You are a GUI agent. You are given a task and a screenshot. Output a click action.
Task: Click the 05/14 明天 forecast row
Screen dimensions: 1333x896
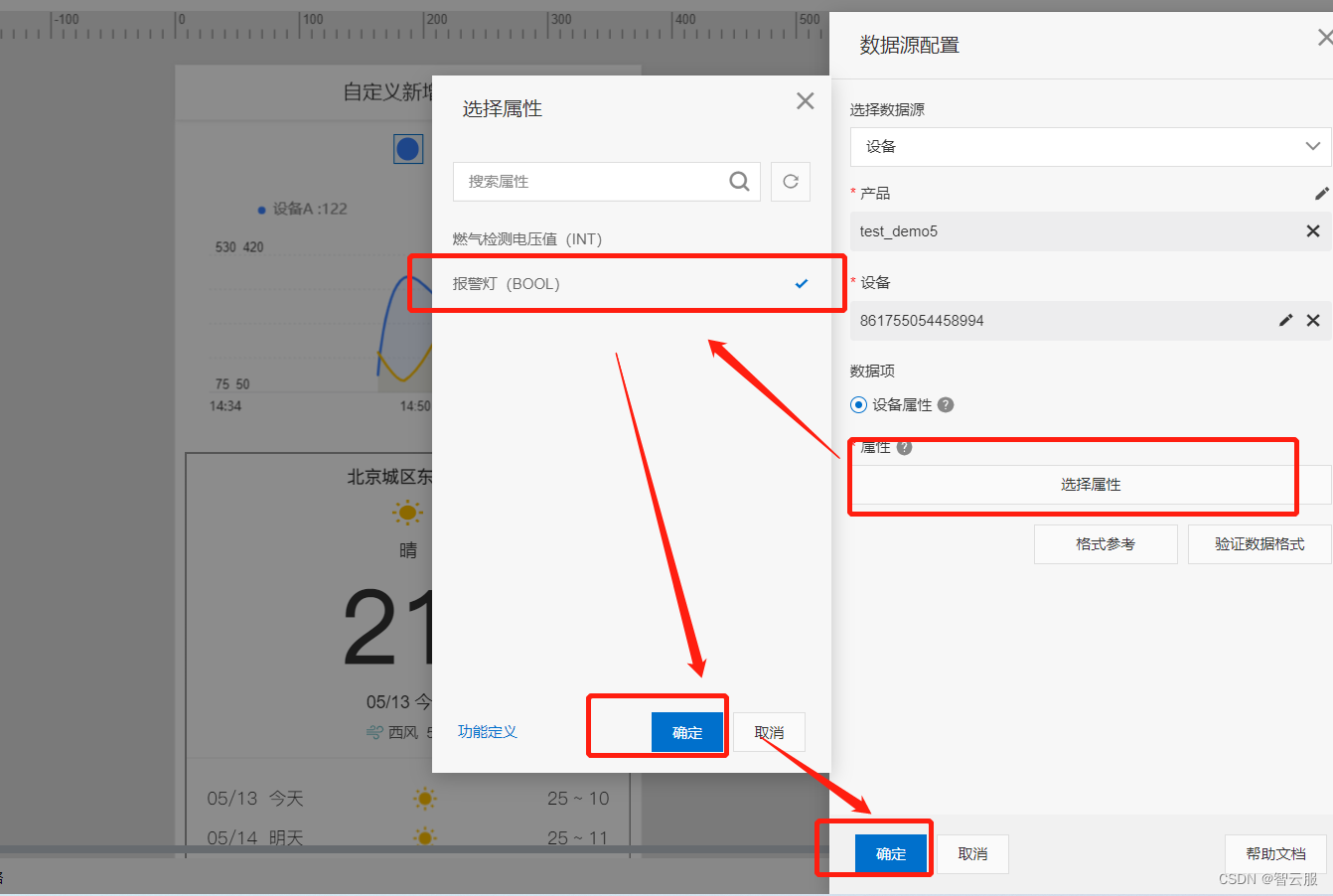click(408, 838)
